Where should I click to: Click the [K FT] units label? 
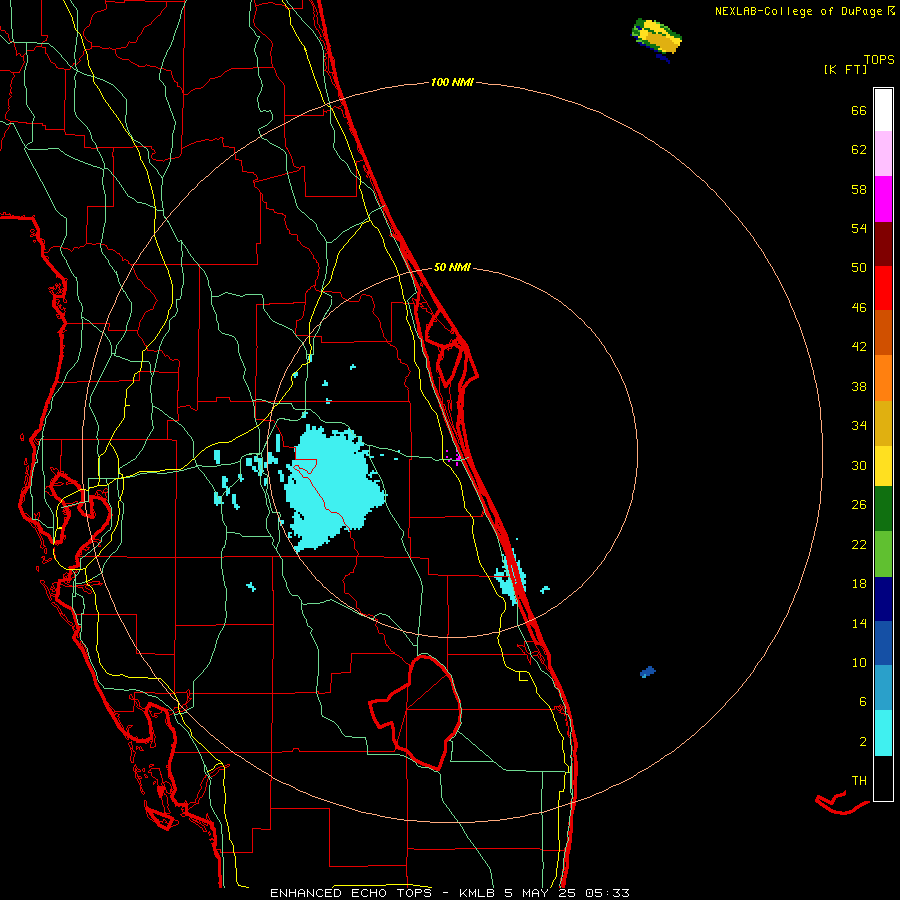(845, 69)
